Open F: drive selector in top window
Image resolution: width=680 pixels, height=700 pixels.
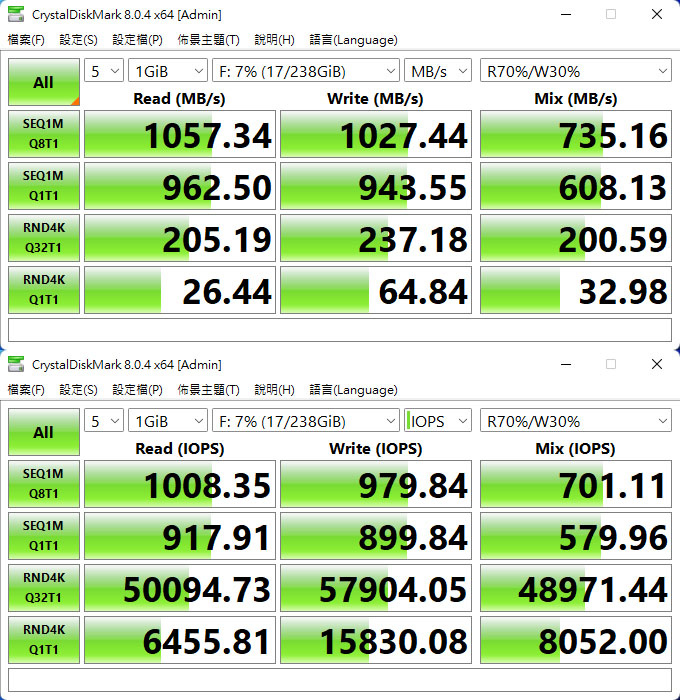[306, 71]
